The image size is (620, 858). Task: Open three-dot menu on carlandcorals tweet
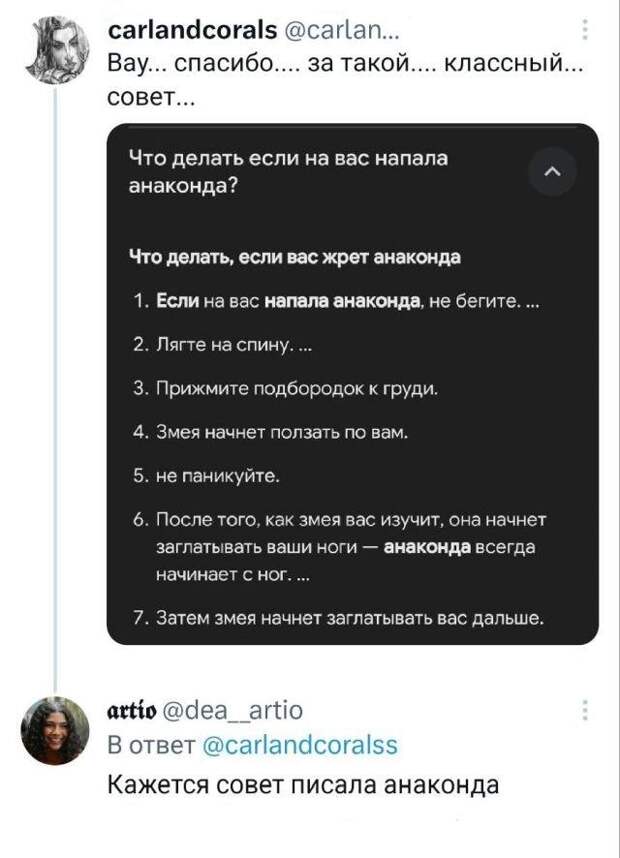pos(585,30)
